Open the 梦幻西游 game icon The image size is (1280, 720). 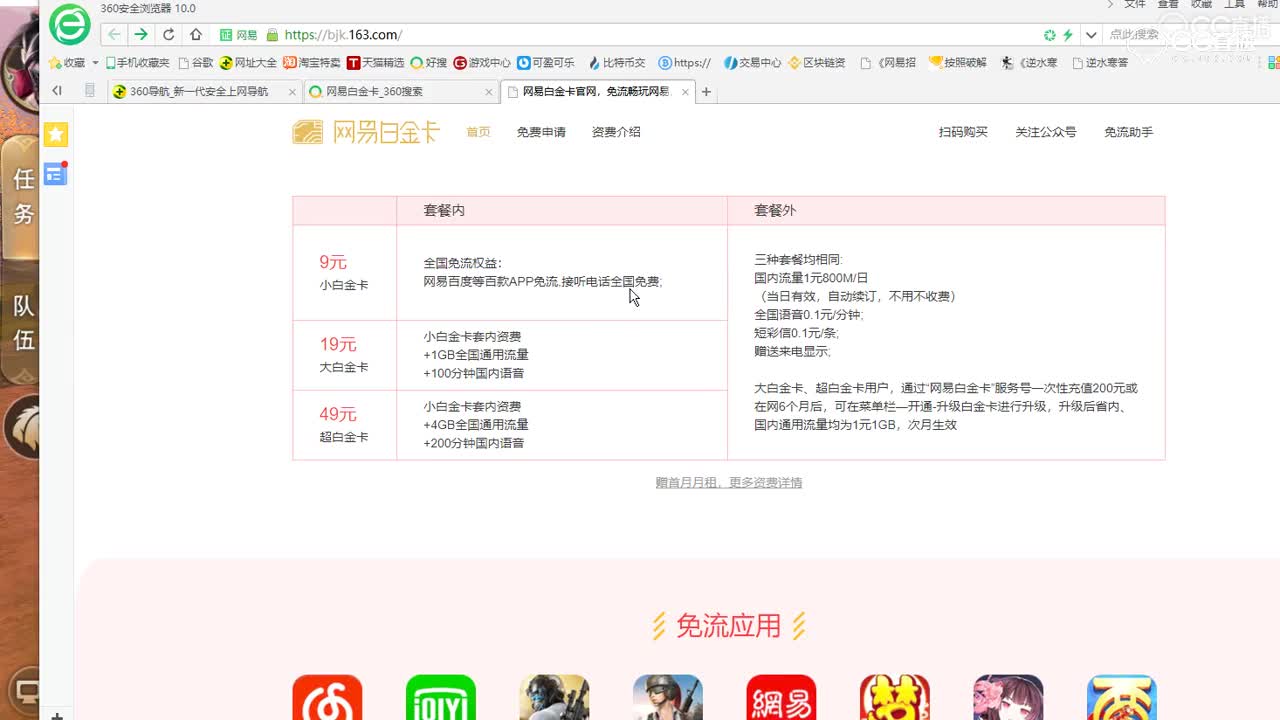(x=895, y=697)
